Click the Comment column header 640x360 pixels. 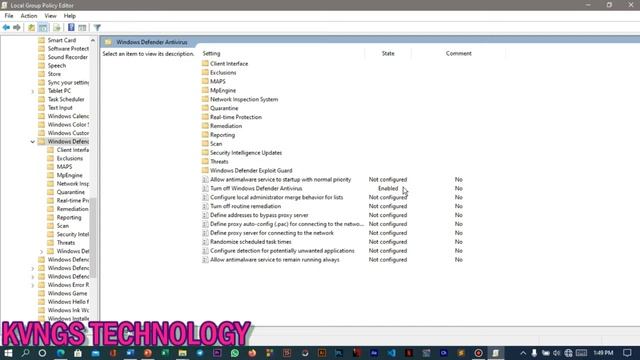(x=458, y=53)
